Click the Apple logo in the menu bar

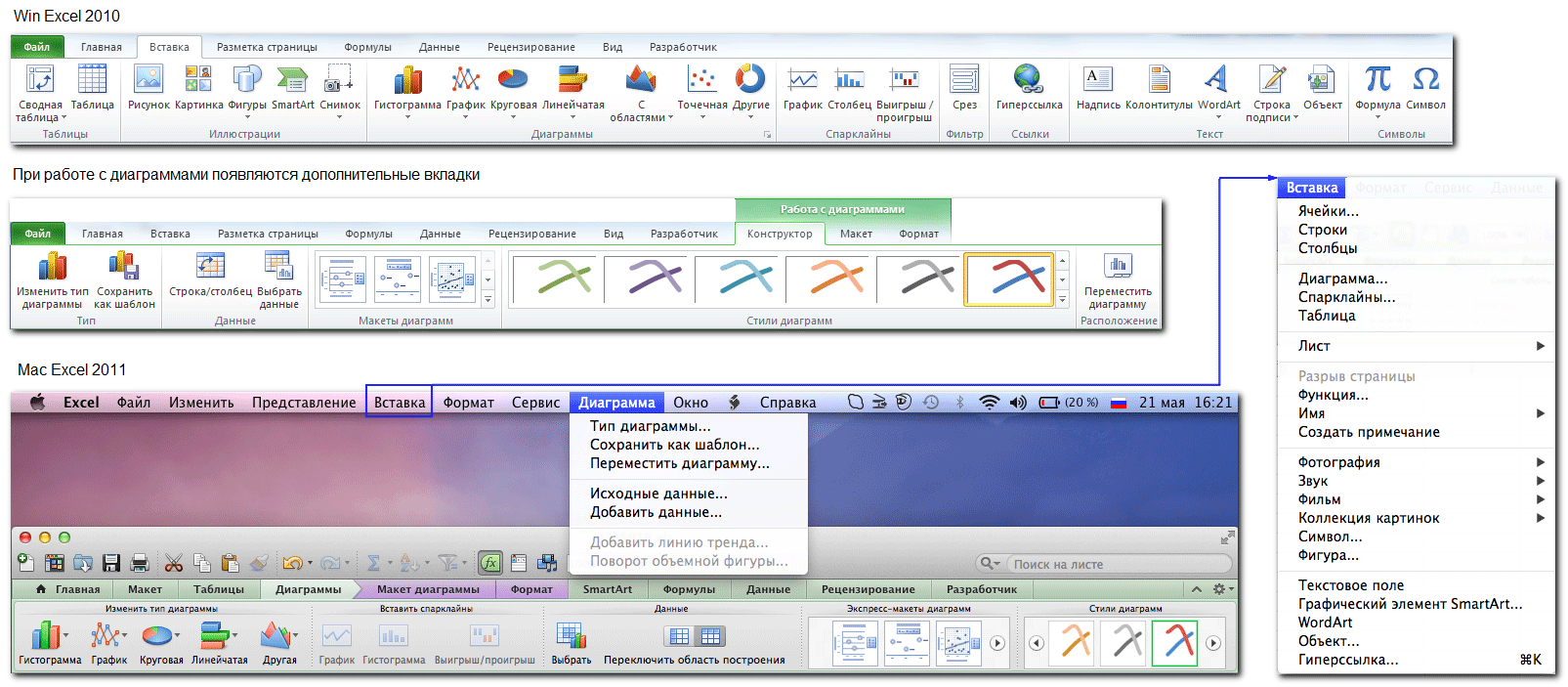[37, 402]
